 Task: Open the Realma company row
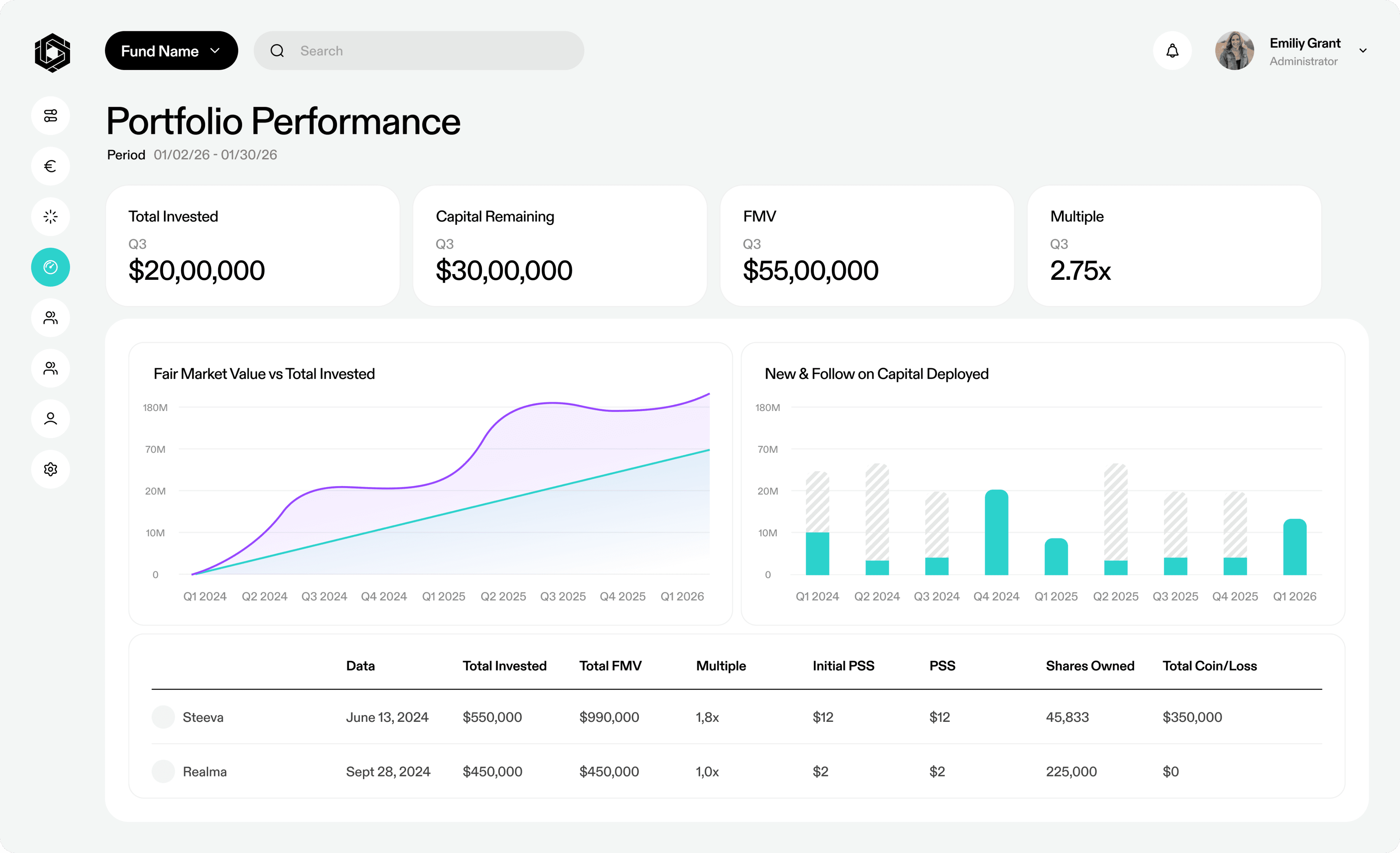point(205,772)
